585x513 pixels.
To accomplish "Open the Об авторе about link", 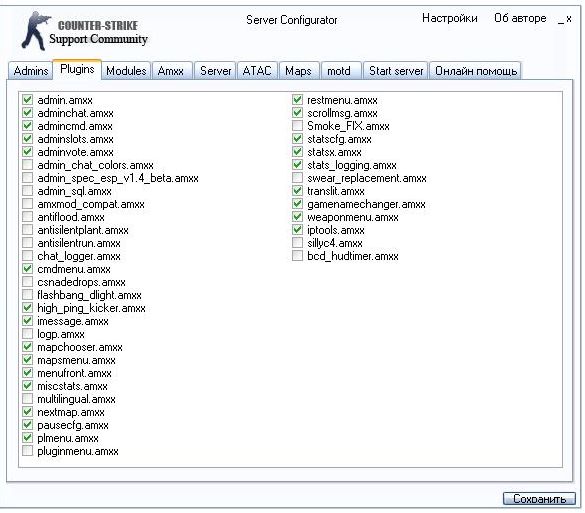I will 520,18.
